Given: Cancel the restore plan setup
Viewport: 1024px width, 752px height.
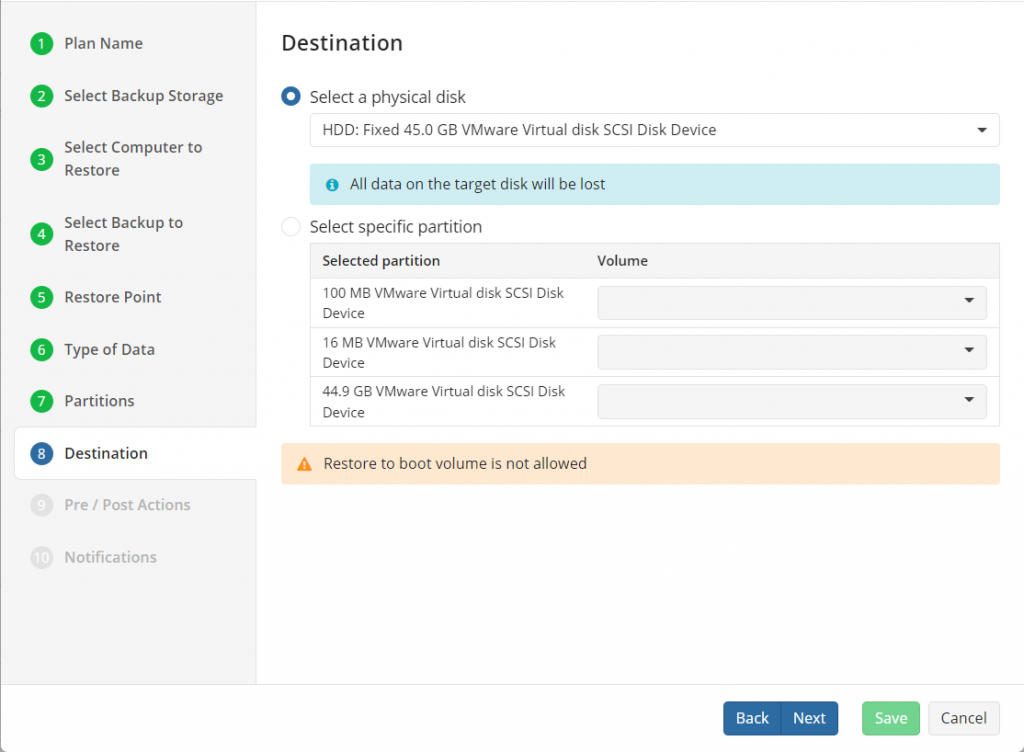Looking at the screenshot, I should pos(963,718).
